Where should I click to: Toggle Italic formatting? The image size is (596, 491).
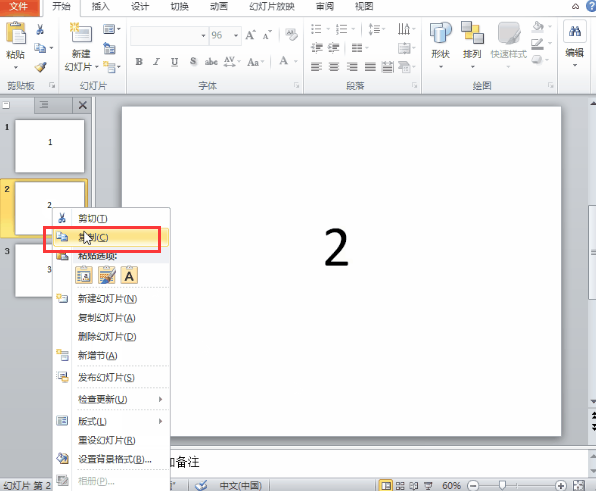(x=156, y=62)
